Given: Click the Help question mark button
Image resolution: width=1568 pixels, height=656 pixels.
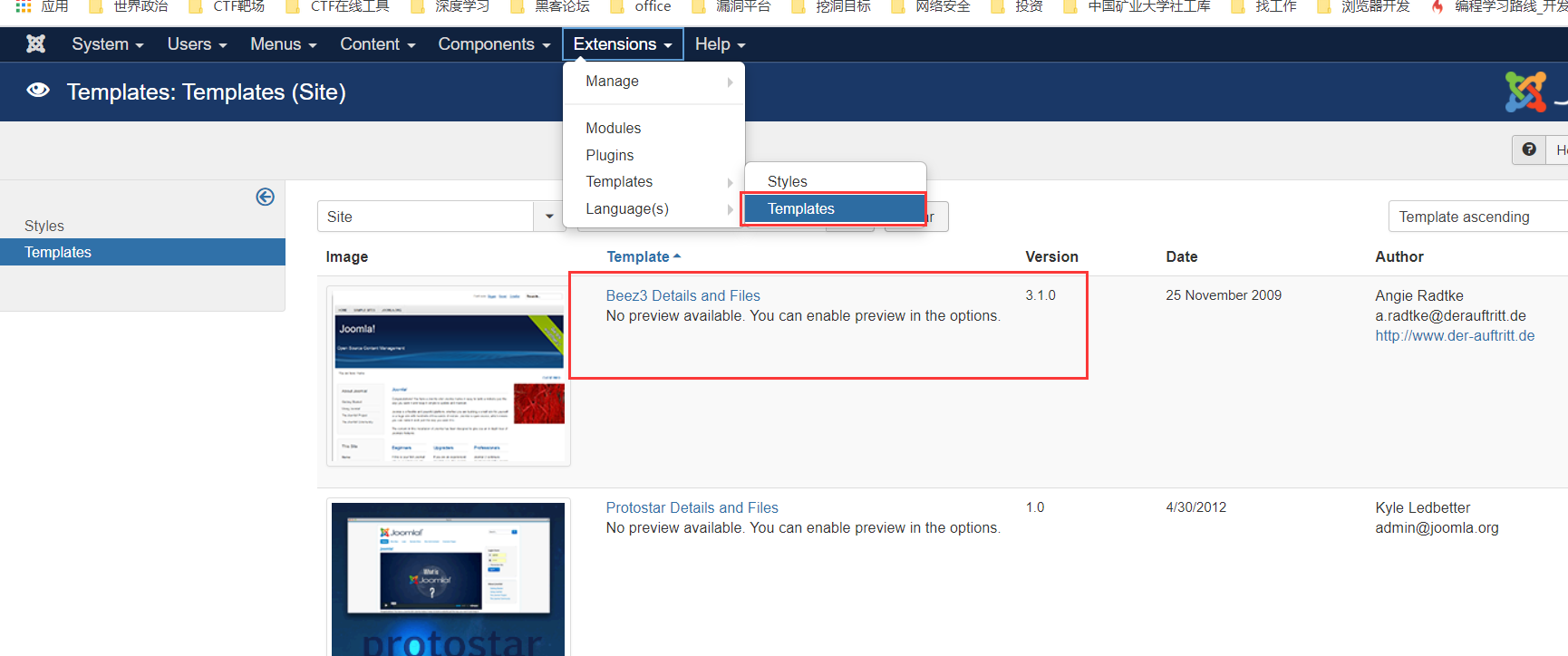Looking at the screenshot, I should pos(1529,150).
